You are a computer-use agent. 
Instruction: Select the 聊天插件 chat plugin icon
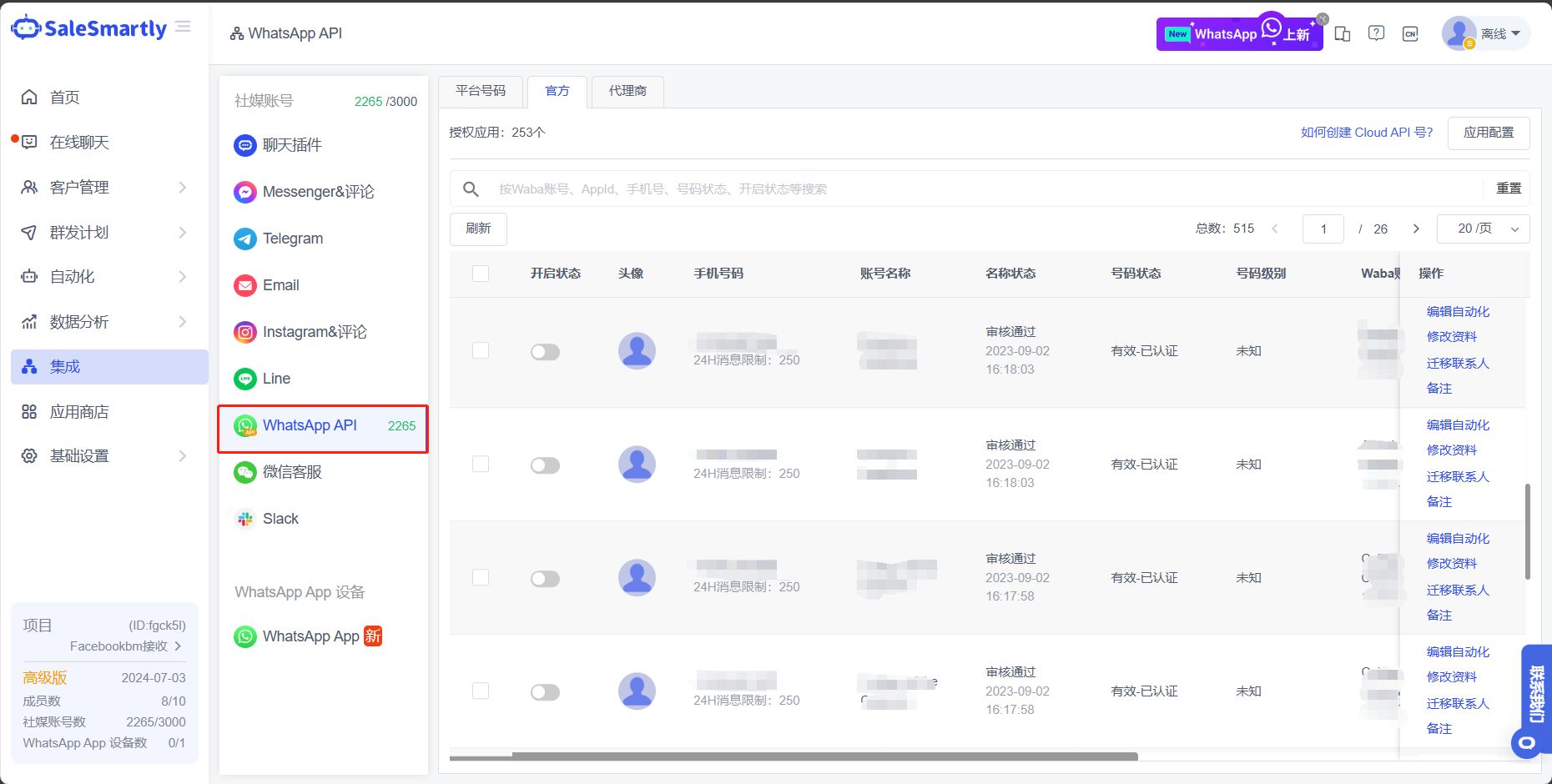click(x=245, y=145)
